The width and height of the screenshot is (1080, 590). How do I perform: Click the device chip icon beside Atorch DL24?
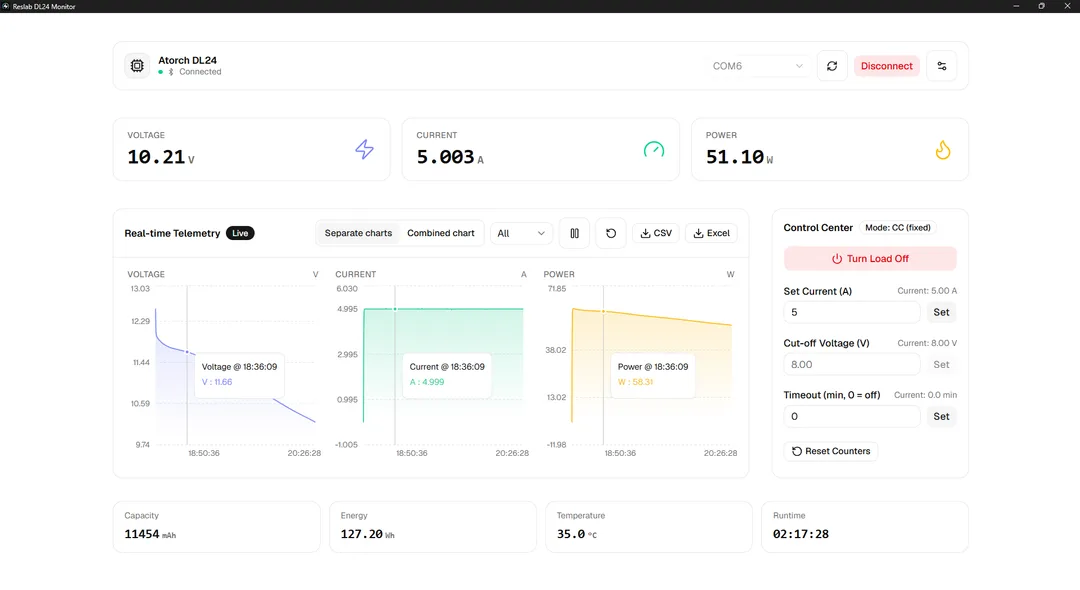[x=137, y=66]
